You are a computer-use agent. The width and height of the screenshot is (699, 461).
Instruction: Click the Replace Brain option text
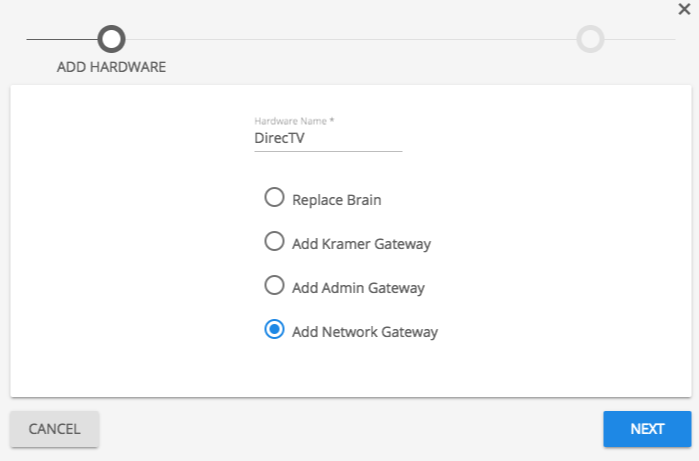336,199
